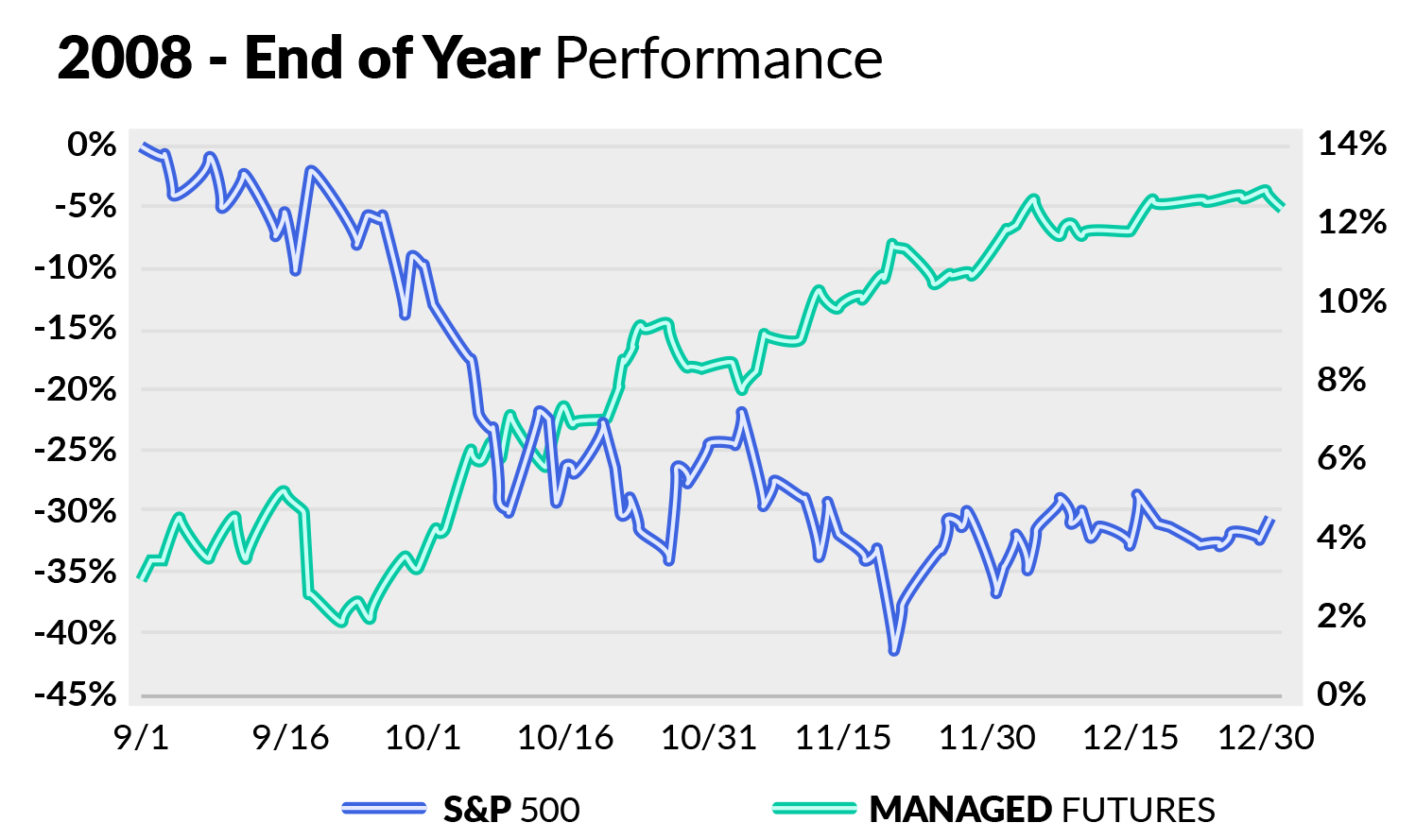The width and height of the screenshot is (1416, 840).
Task: Click the green Managed Futures legend line swatch
Action: coord(814,808)
